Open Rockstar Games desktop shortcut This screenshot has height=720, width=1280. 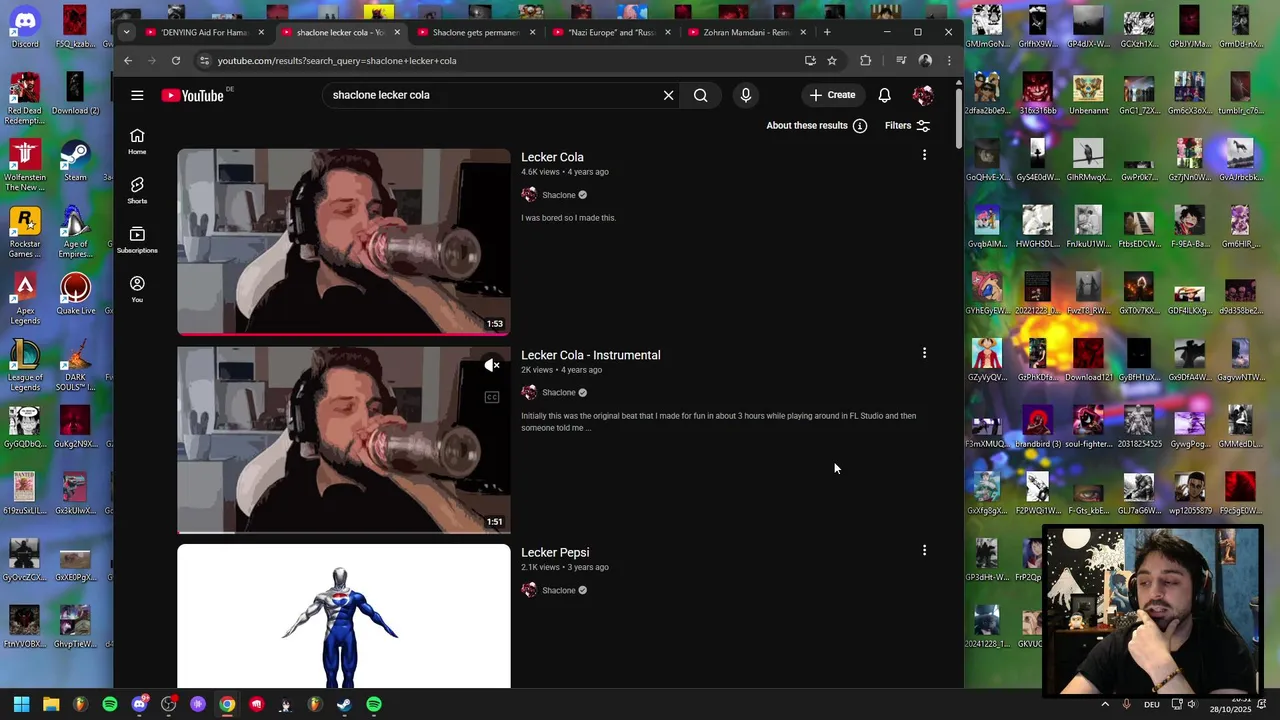pos(25,232)
